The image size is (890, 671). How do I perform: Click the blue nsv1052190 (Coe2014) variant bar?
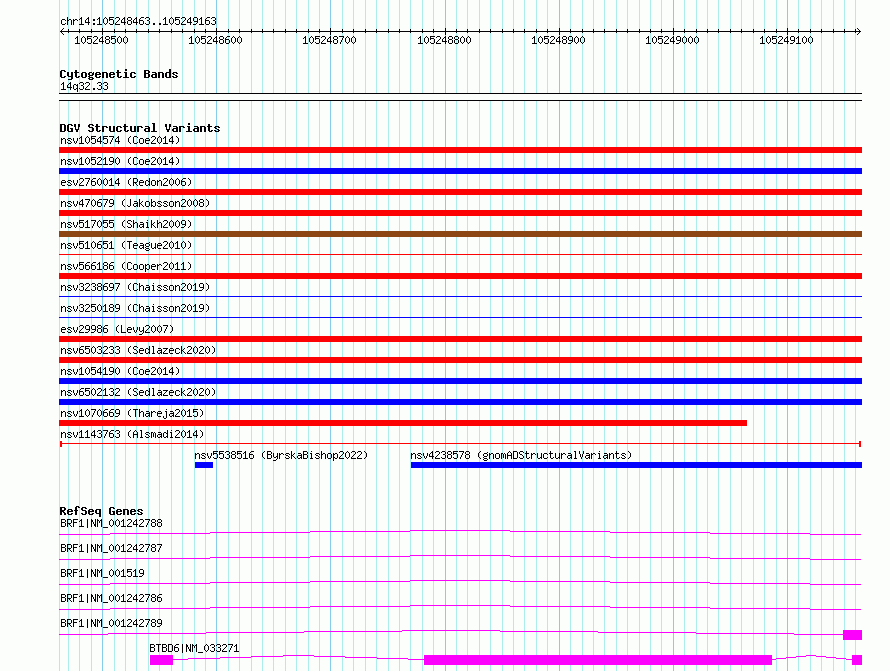point(460,171)
